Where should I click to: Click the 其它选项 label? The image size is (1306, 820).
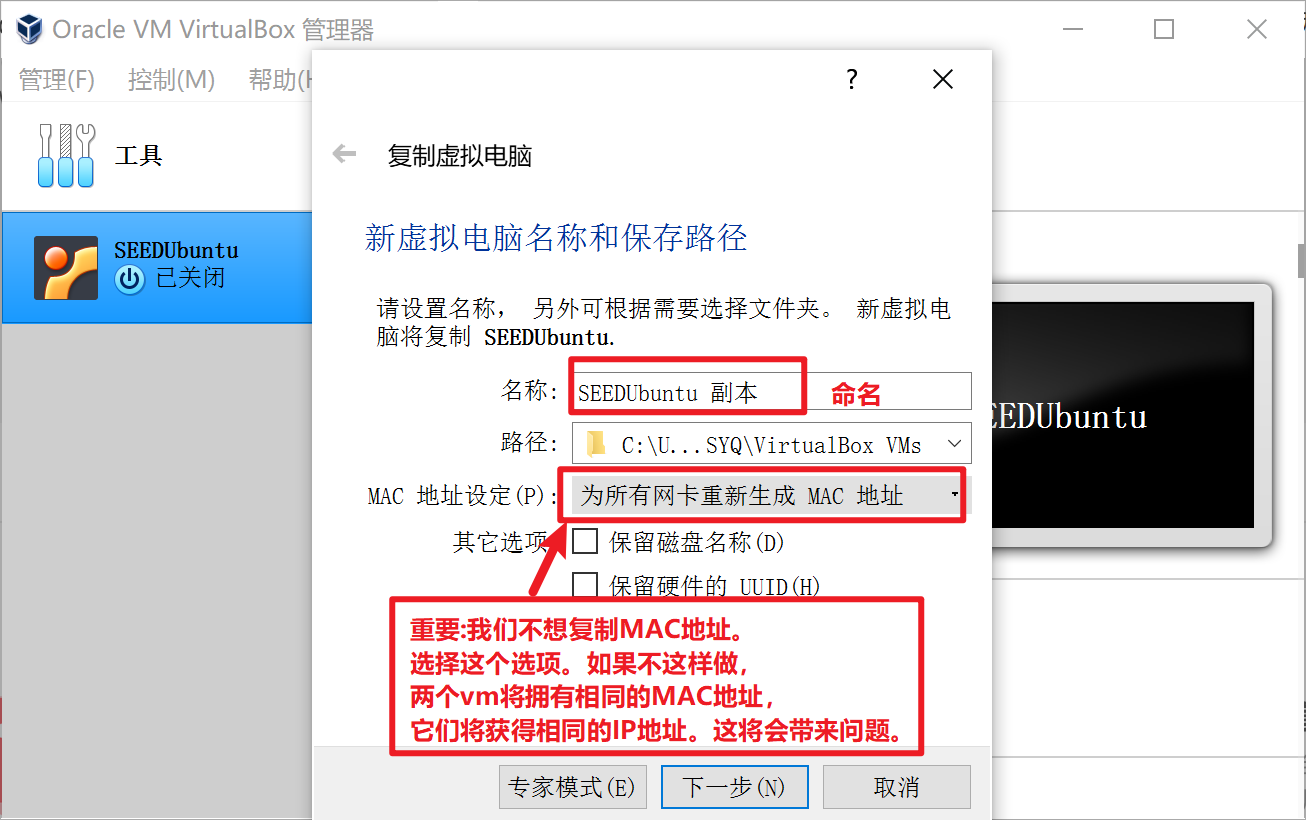click(x=500, y=542)
